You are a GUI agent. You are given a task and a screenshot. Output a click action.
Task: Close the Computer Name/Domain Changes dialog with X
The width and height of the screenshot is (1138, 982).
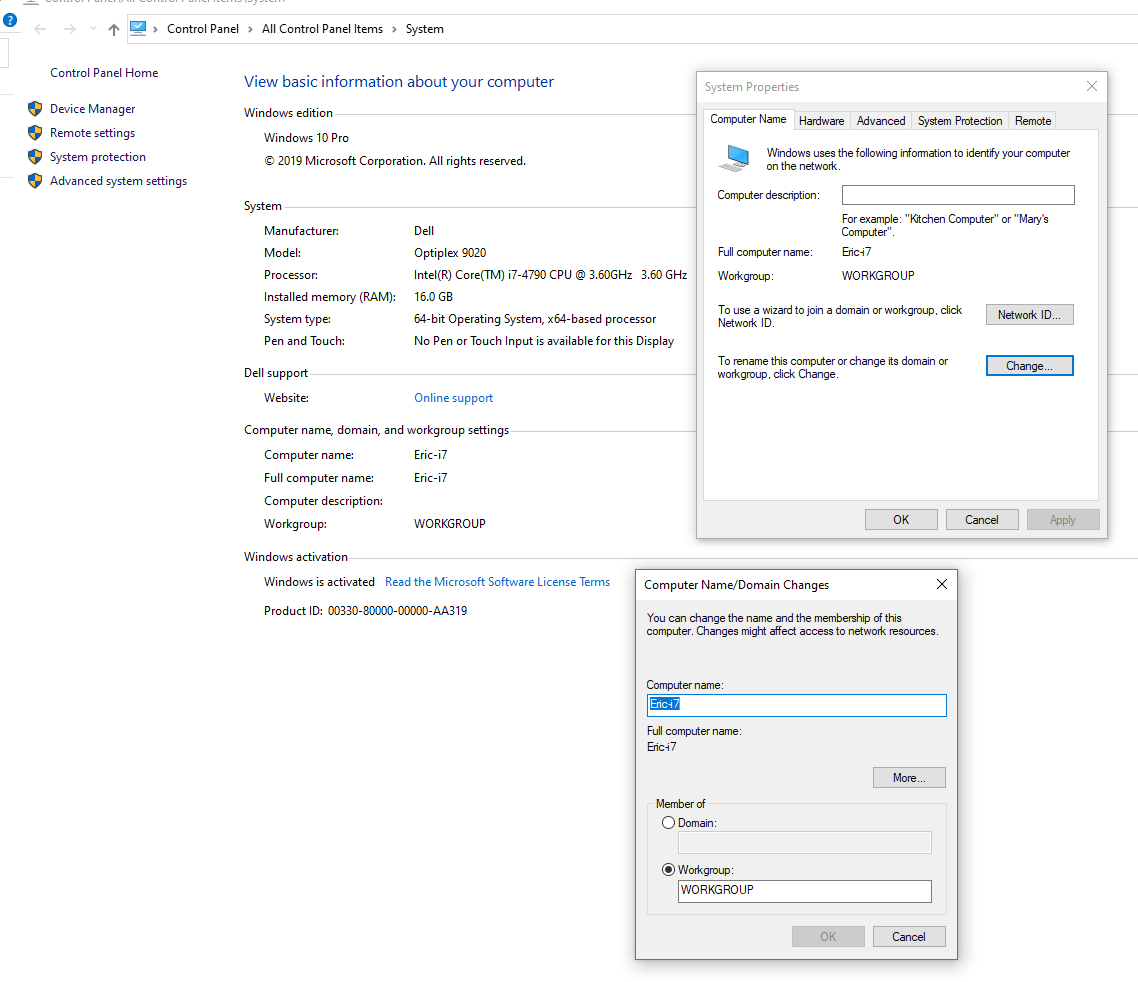click(941, 584)
